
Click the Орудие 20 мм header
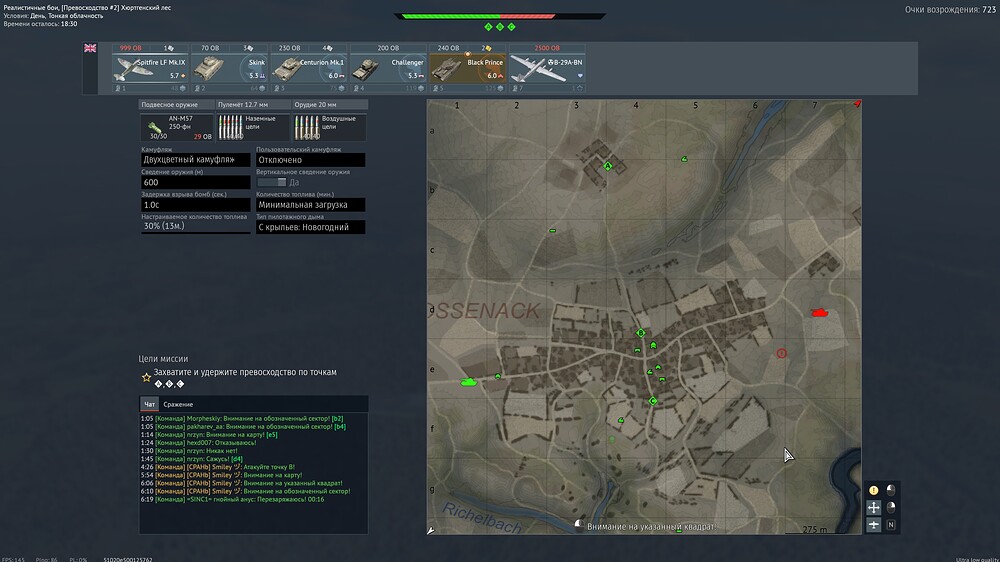(330, 104)
